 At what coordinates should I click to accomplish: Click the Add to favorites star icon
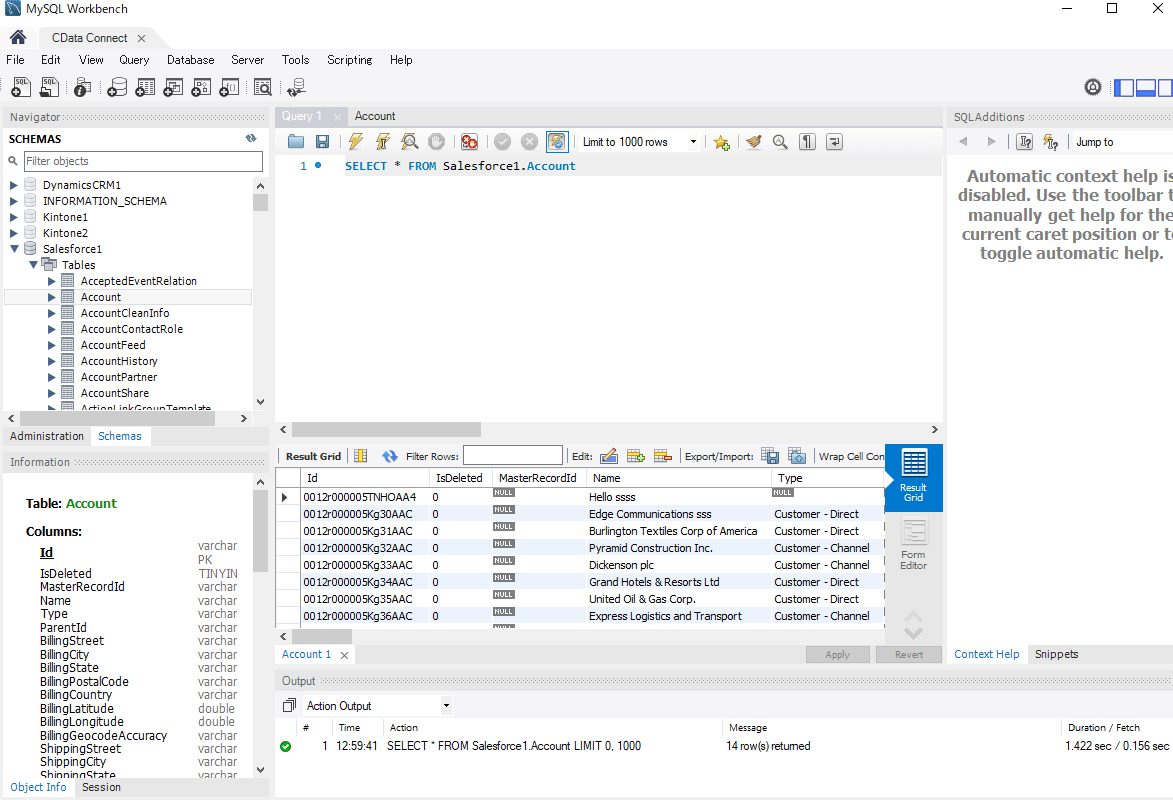tap(721, 142)
